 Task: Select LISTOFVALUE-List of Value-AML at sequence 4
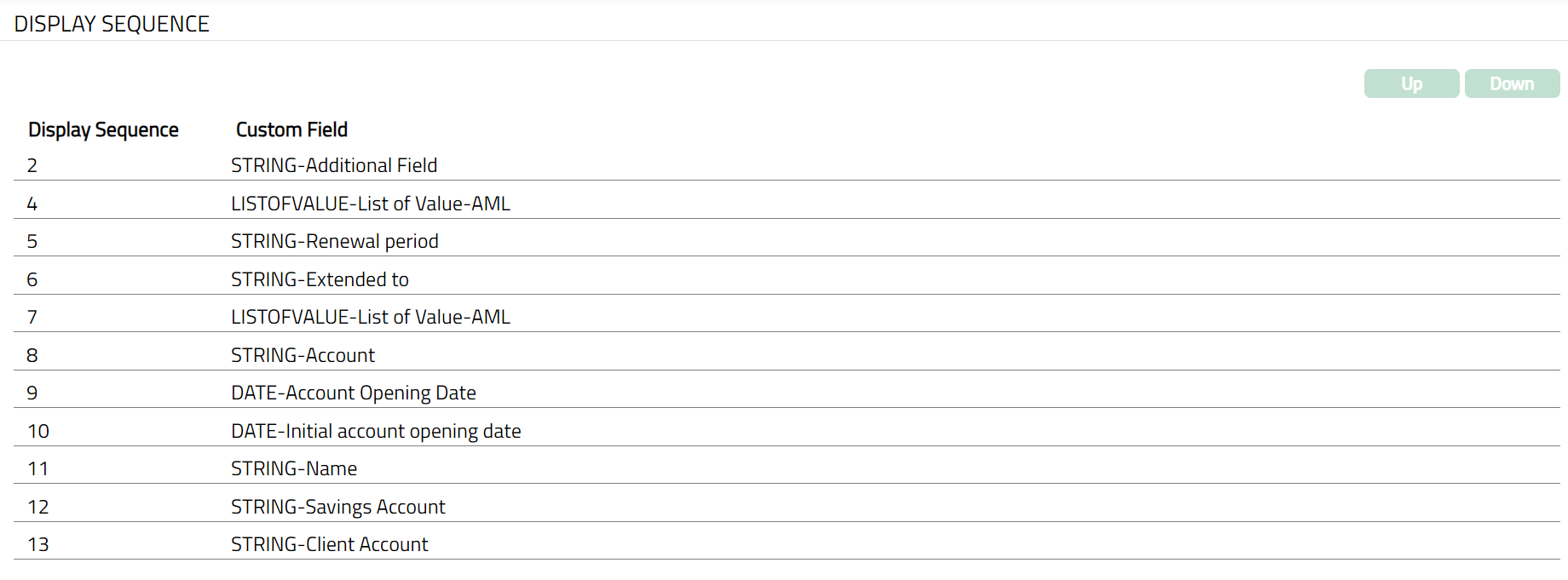370,204
